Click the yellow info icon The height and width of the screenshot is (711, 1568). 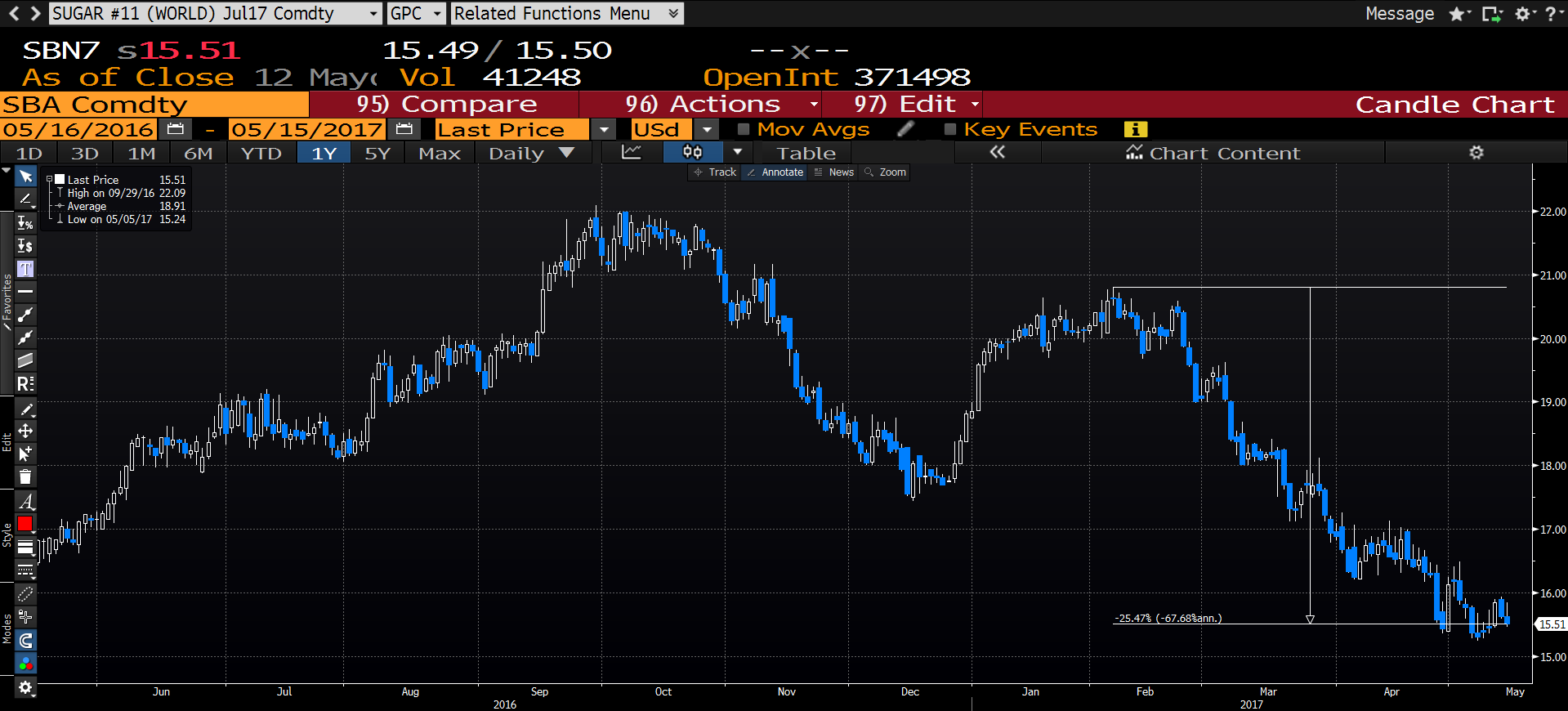pos(1136,129)
